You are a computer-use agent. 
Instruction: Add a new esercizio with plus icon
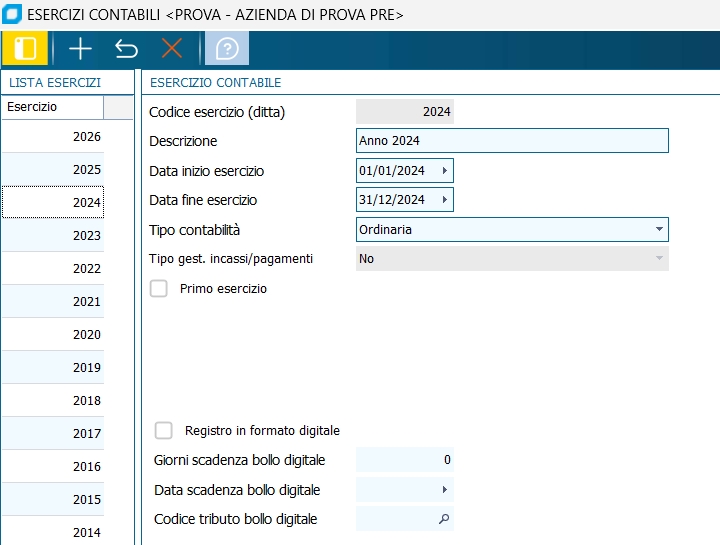coord(79,48)
